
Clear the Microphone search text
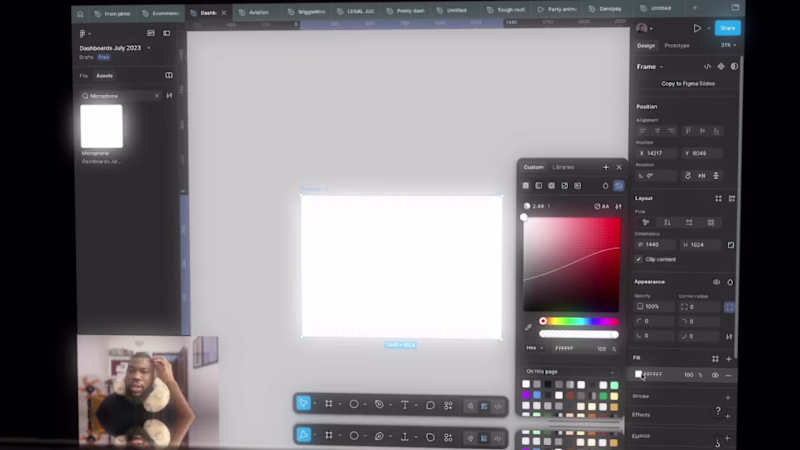(157, 96)
